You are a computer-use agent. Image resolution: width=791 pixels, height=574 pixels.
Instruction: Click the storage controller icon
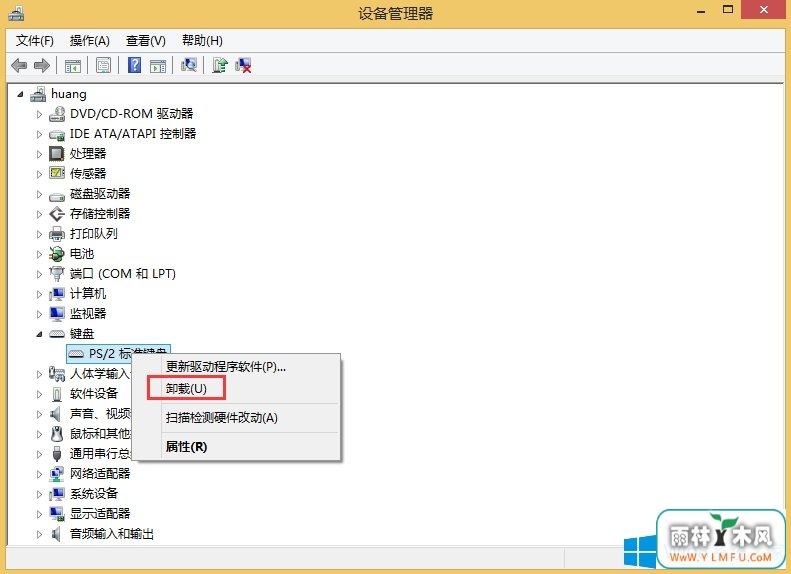pyautogui.click(x=56, y=214)
